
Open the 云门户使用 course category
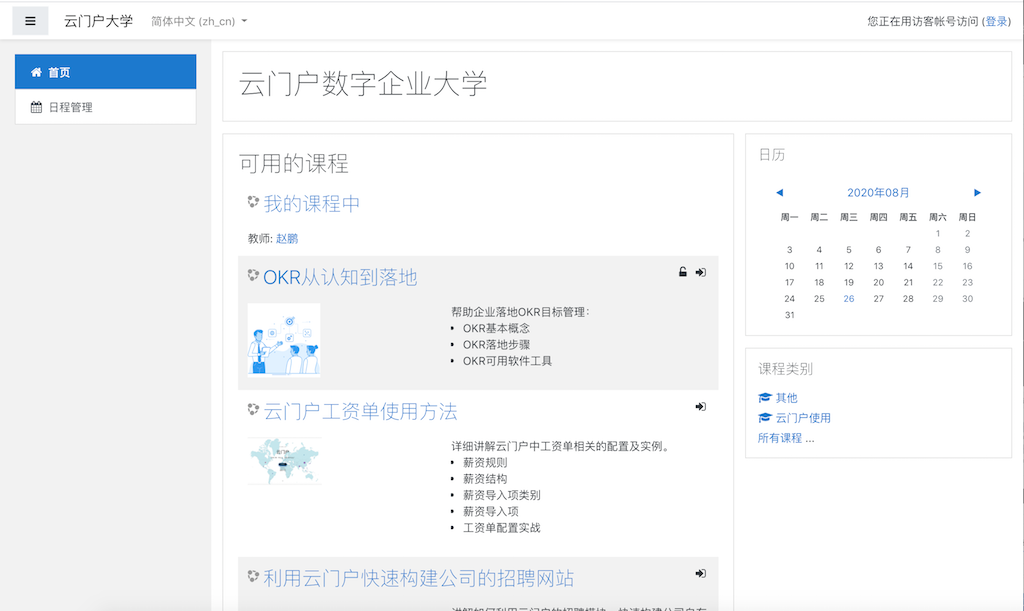click(803, 418)
